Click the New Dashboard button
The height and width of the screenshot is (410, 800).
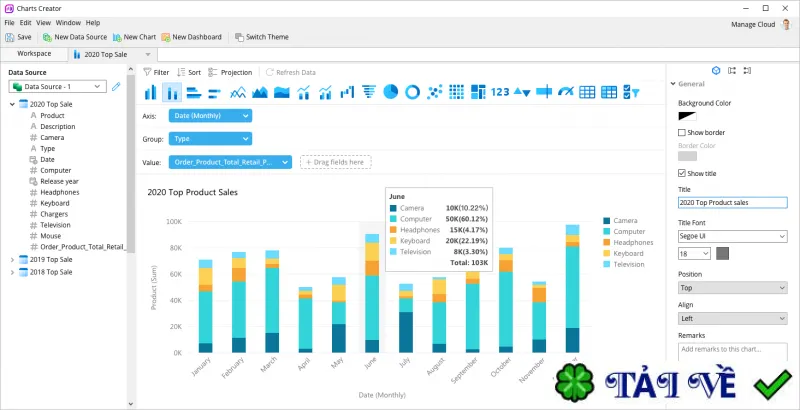point(191,37)
